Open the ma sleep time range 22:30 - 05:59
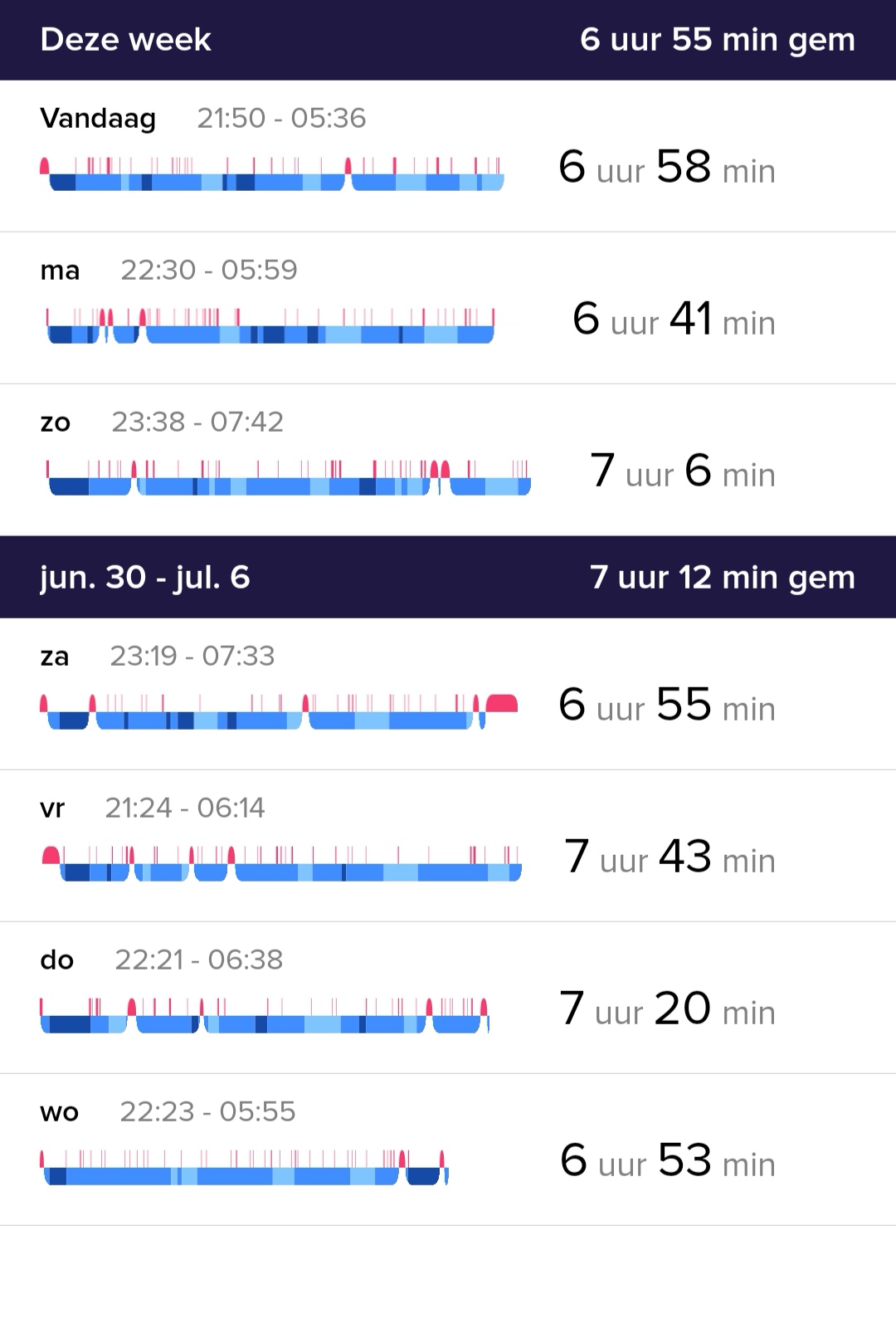Image resolution: width=896 pixels, height=1333 pixels. click(x=209, y=270)
